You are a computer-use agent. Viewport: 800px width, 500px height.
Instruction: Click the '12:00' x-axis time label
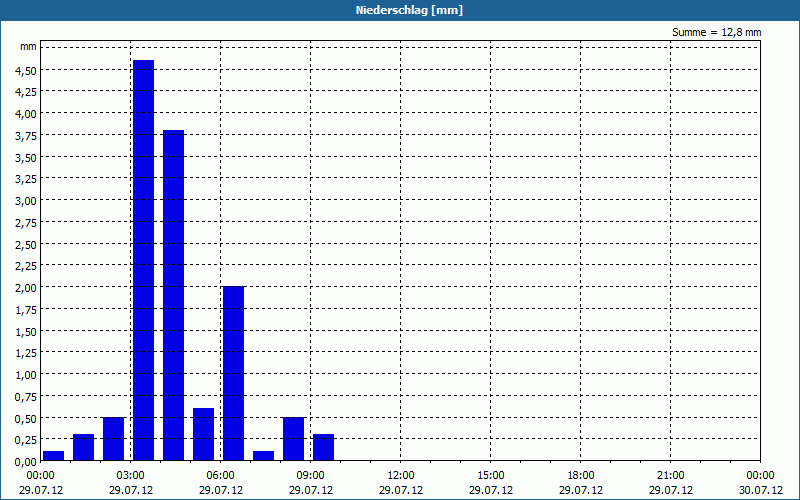pos(401,476)
